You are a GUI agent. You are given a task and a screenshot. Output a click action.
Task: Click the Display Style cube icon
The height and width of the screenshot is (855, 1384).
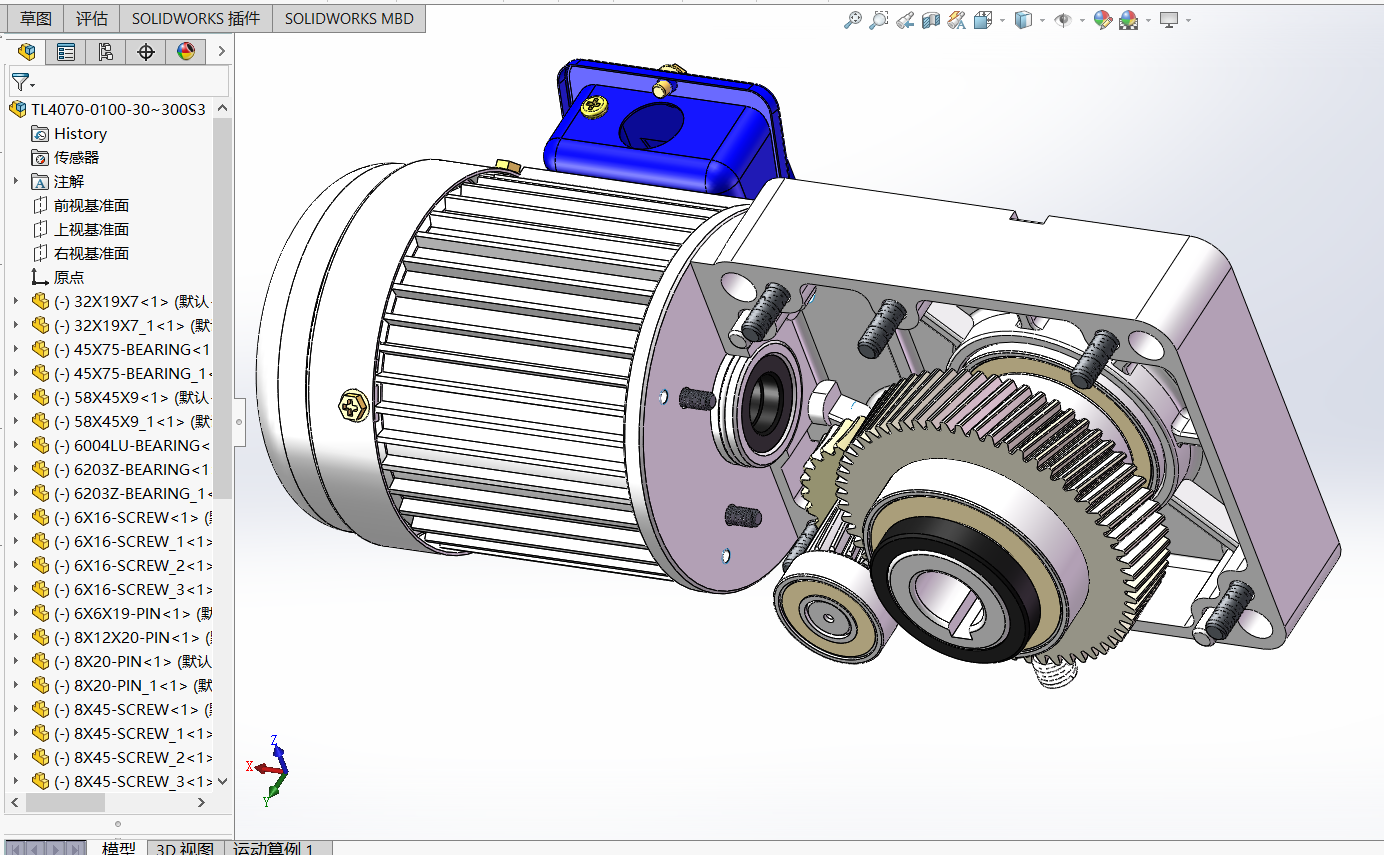tap(1023, 19)
